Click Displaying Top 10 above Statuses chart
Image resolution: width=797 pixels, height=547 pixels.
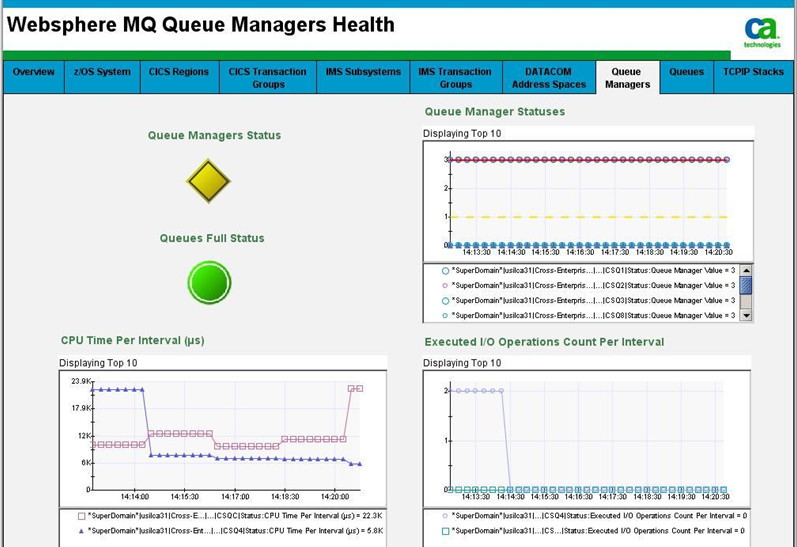[462, 133]
